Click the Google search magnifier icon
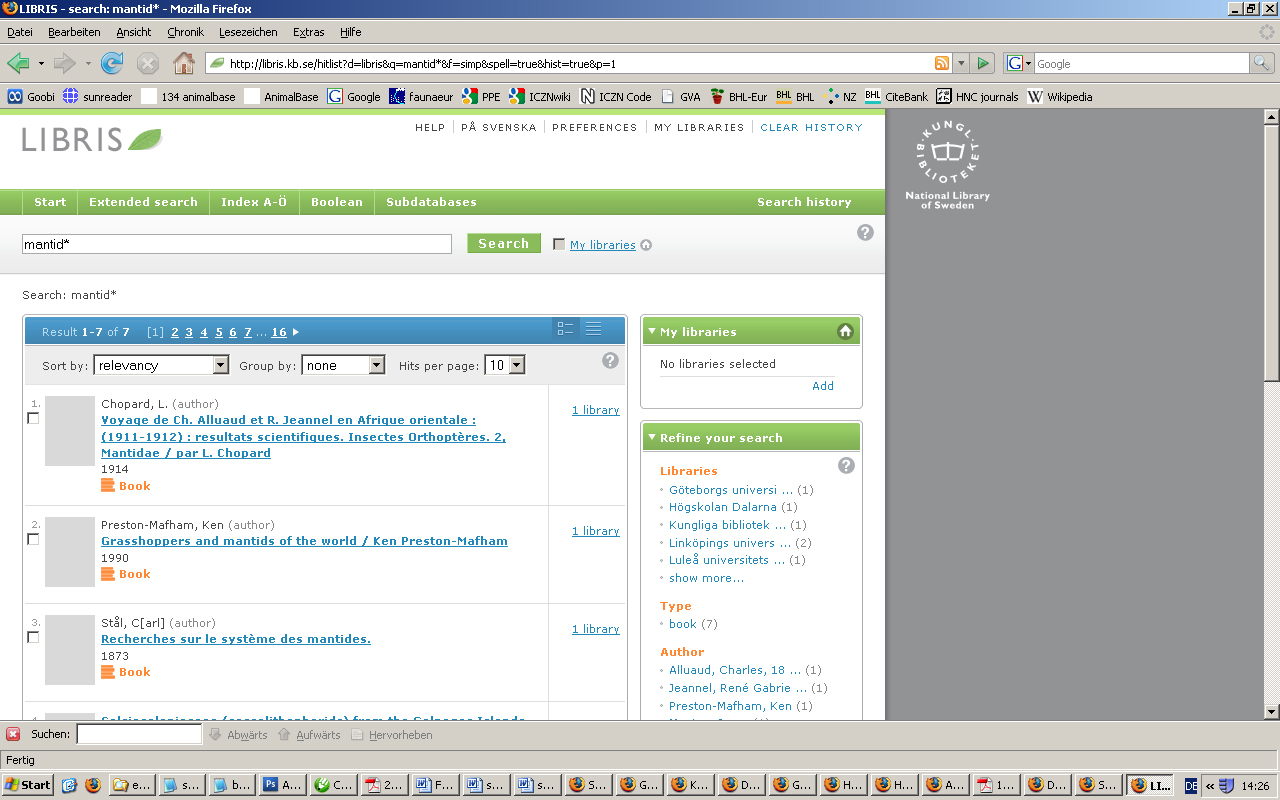1280x800 pixels. [x=1262, y=63]
